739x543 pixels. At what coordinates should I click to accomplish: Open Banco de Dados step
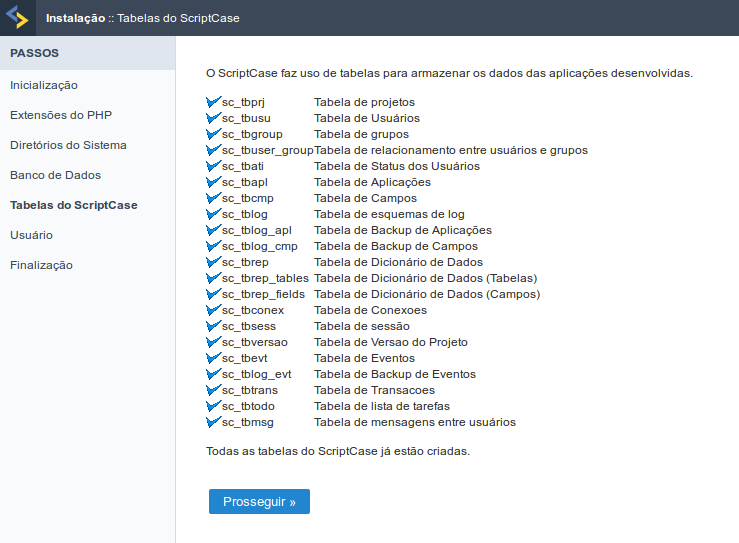56,175
